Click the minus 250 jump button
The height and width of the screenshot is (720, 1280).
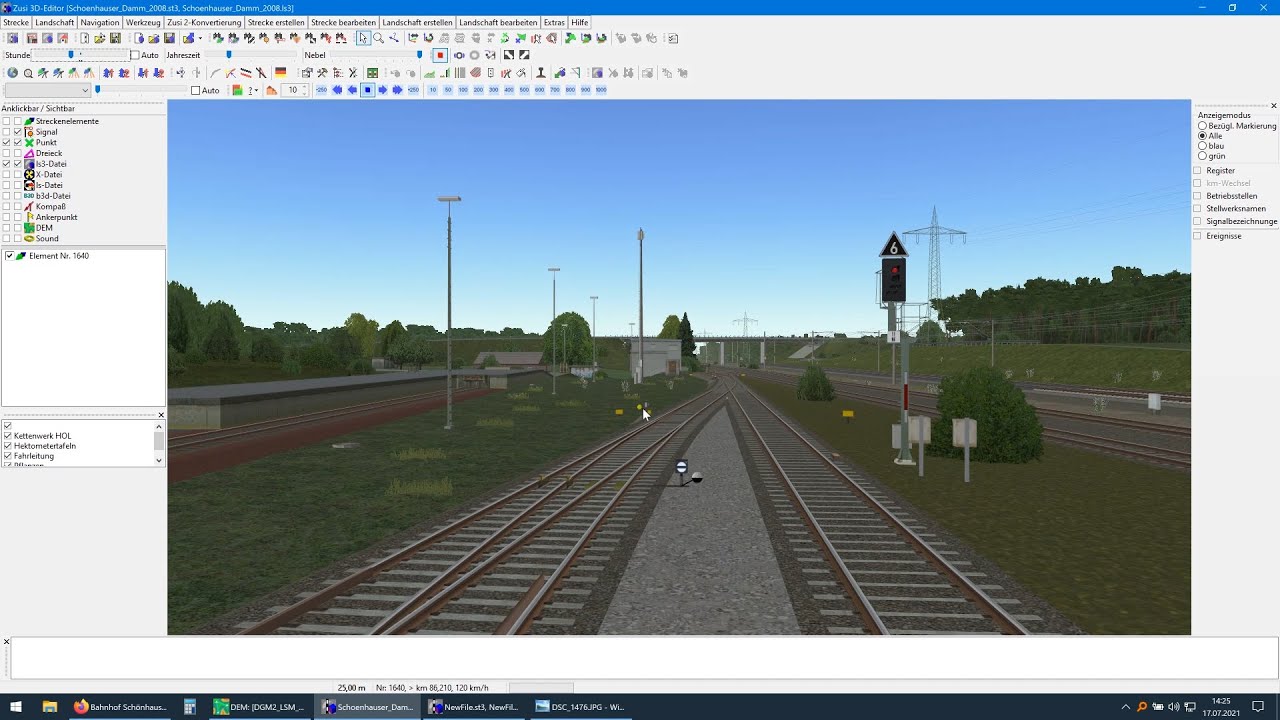(322, 90)
